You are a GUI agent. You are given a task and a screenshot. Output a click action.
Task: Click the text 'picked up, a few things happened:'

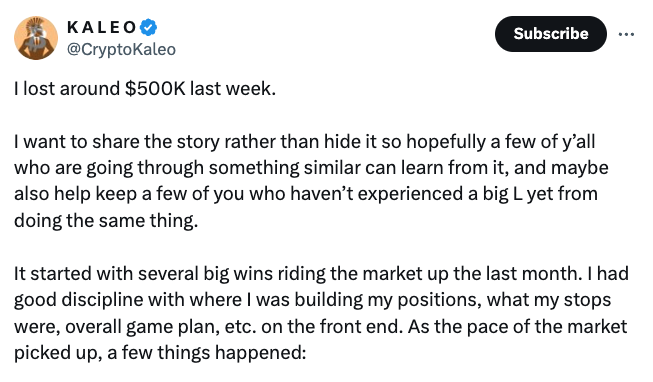point(160,353)
